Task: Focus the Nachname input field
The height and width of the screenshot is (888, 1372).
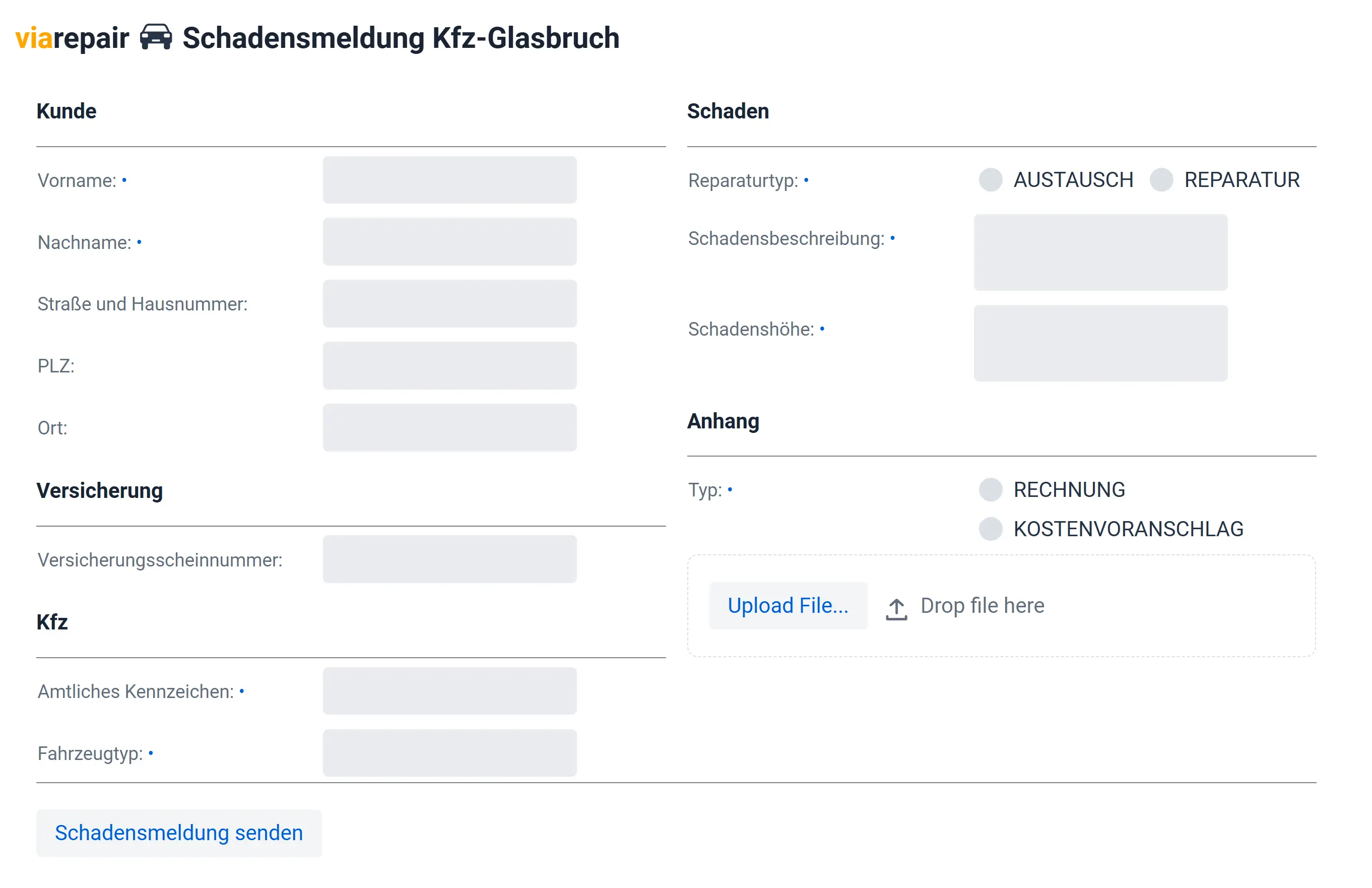Action: tap(449, 241)
